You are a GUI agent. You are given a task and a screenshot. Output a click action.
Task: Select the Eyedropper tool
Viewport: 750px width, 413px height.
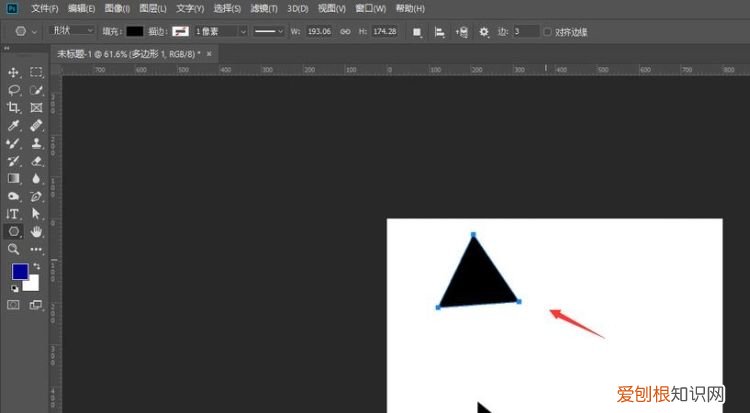[x=14, y=126]
